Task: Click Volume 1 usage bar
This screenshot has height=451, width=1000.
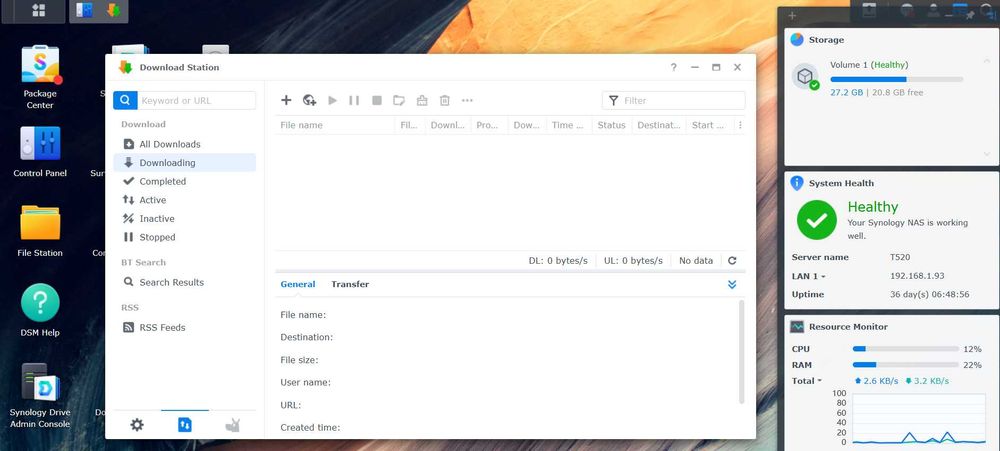Action: pos(897,79)
